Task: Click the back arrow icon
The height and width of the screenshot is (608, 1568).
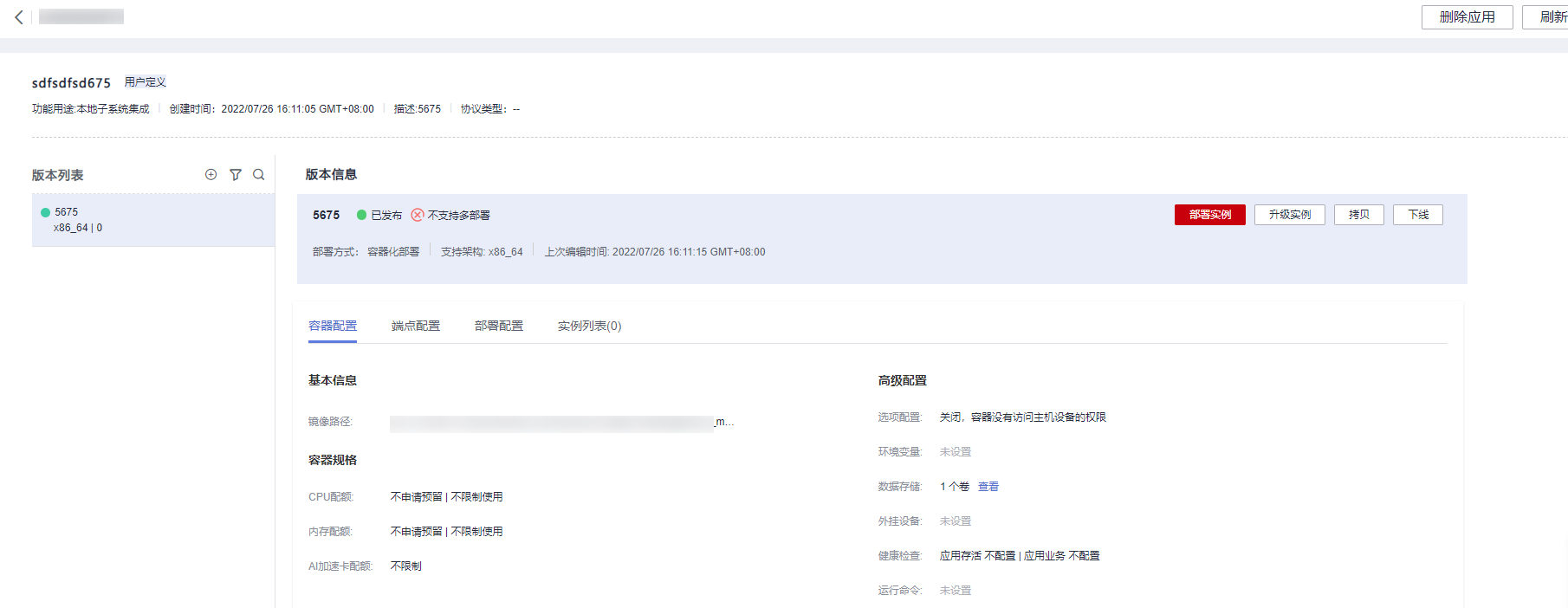Action: coord(19,17)
